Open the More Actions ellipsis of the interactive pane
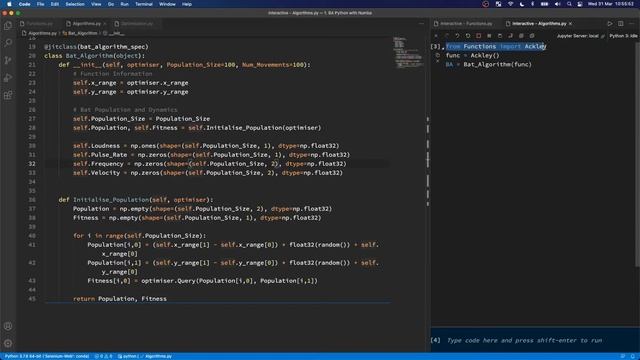Screen dimensions: 640x360 point(631,24)
